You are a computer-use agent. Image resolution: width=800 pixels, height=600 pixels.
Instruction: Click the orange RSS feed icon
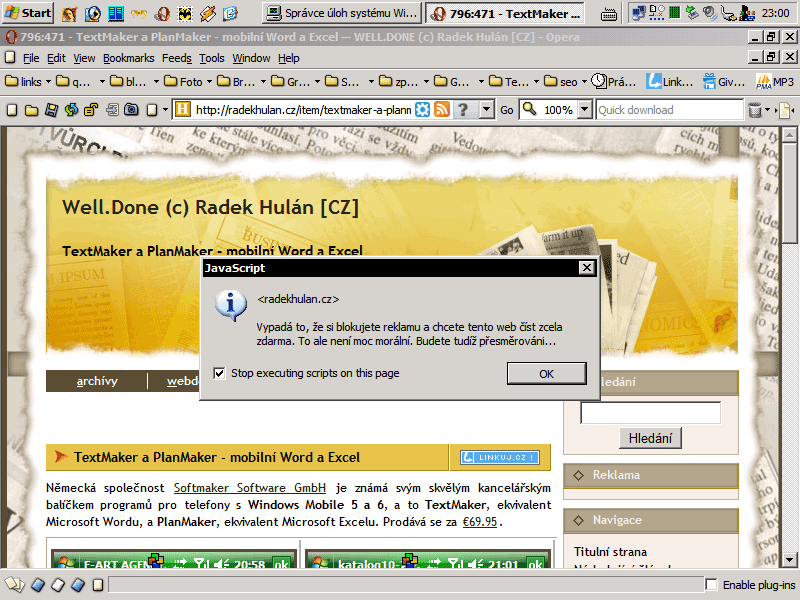[442, 110]
